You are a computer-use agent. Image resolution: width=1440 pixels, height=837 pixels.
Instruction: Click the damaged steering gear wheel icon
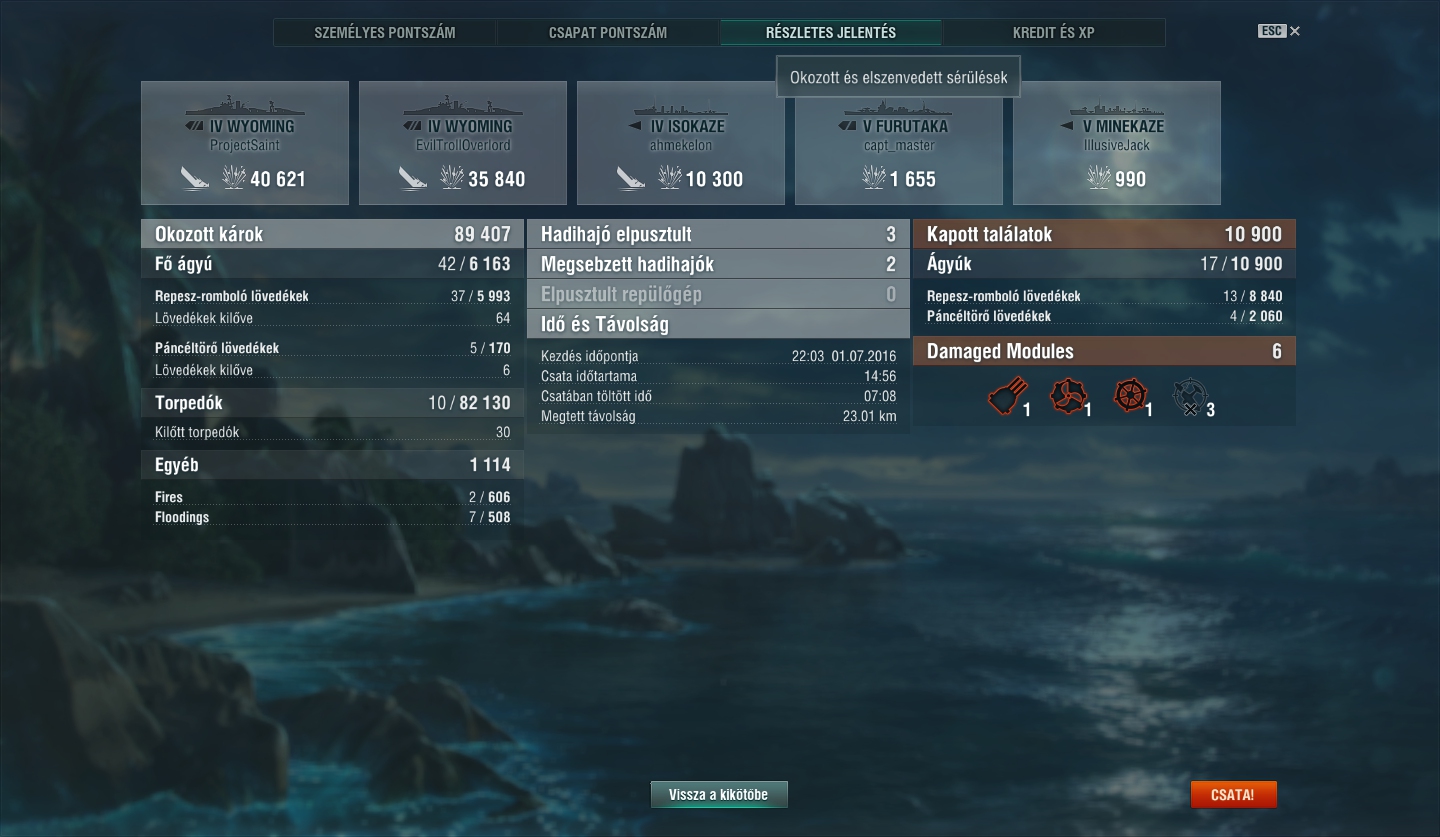1130,397
